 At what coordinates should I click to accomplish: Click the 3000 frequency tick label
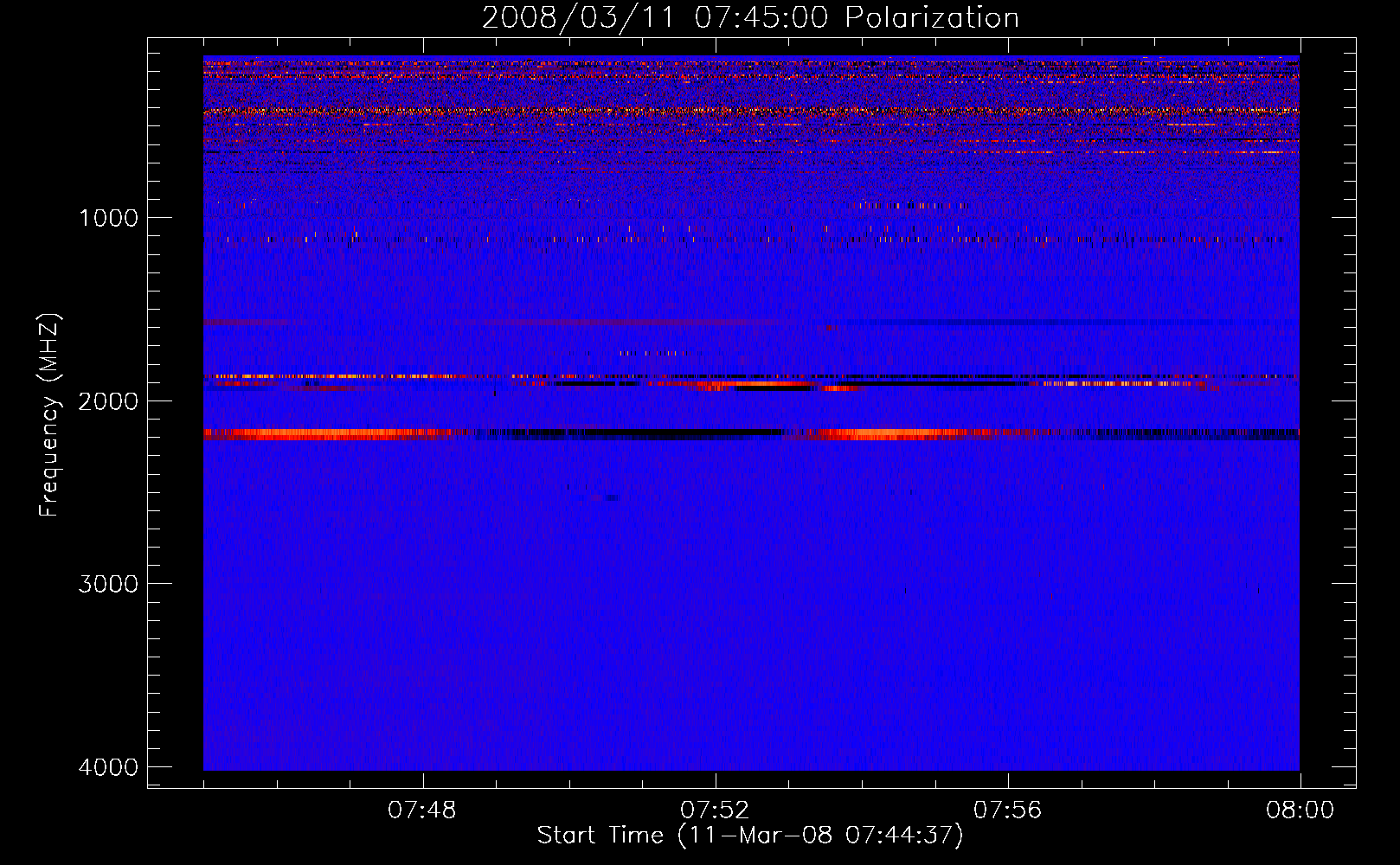point(108,584)
